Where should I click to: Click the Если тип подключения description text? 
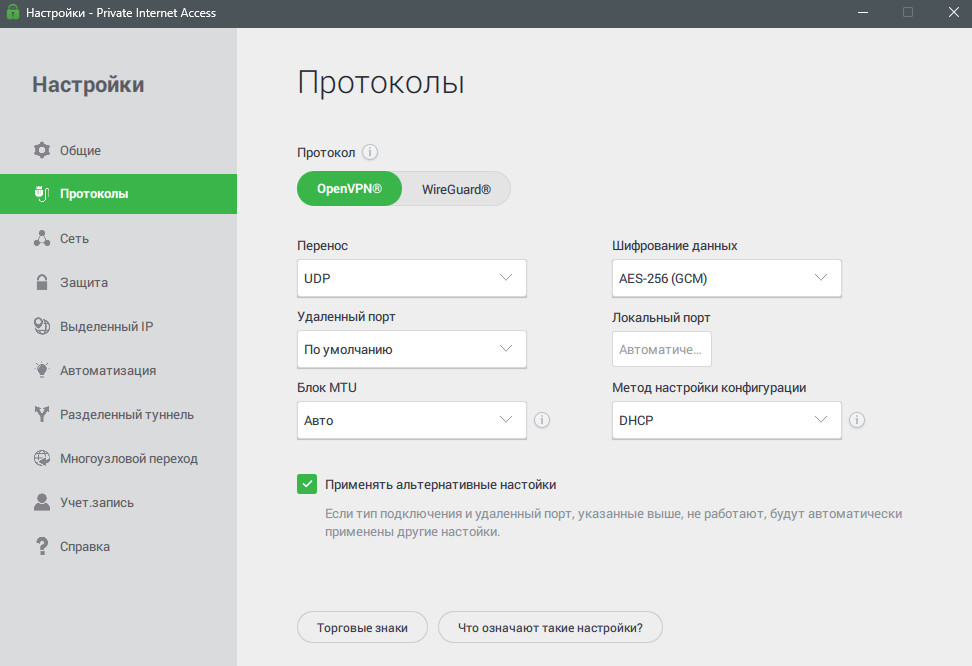(613, 522)
